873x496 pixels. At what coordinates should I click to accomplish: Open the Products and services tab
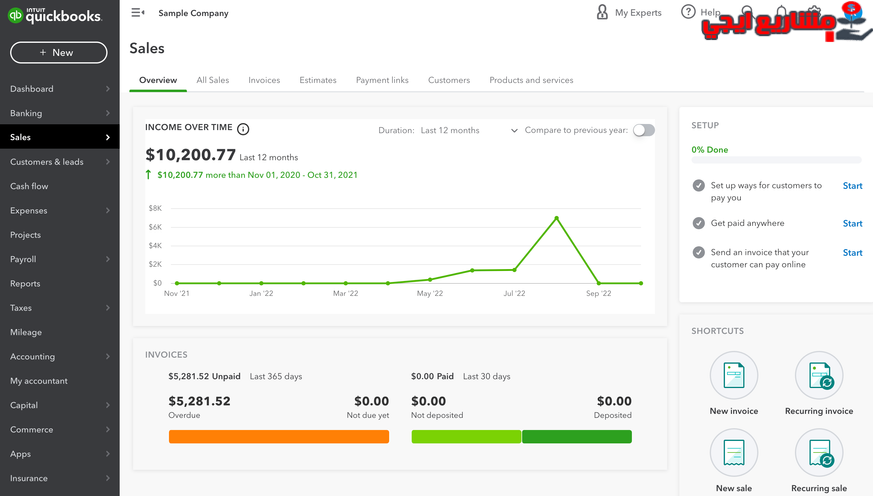click(x=531, y=80)
